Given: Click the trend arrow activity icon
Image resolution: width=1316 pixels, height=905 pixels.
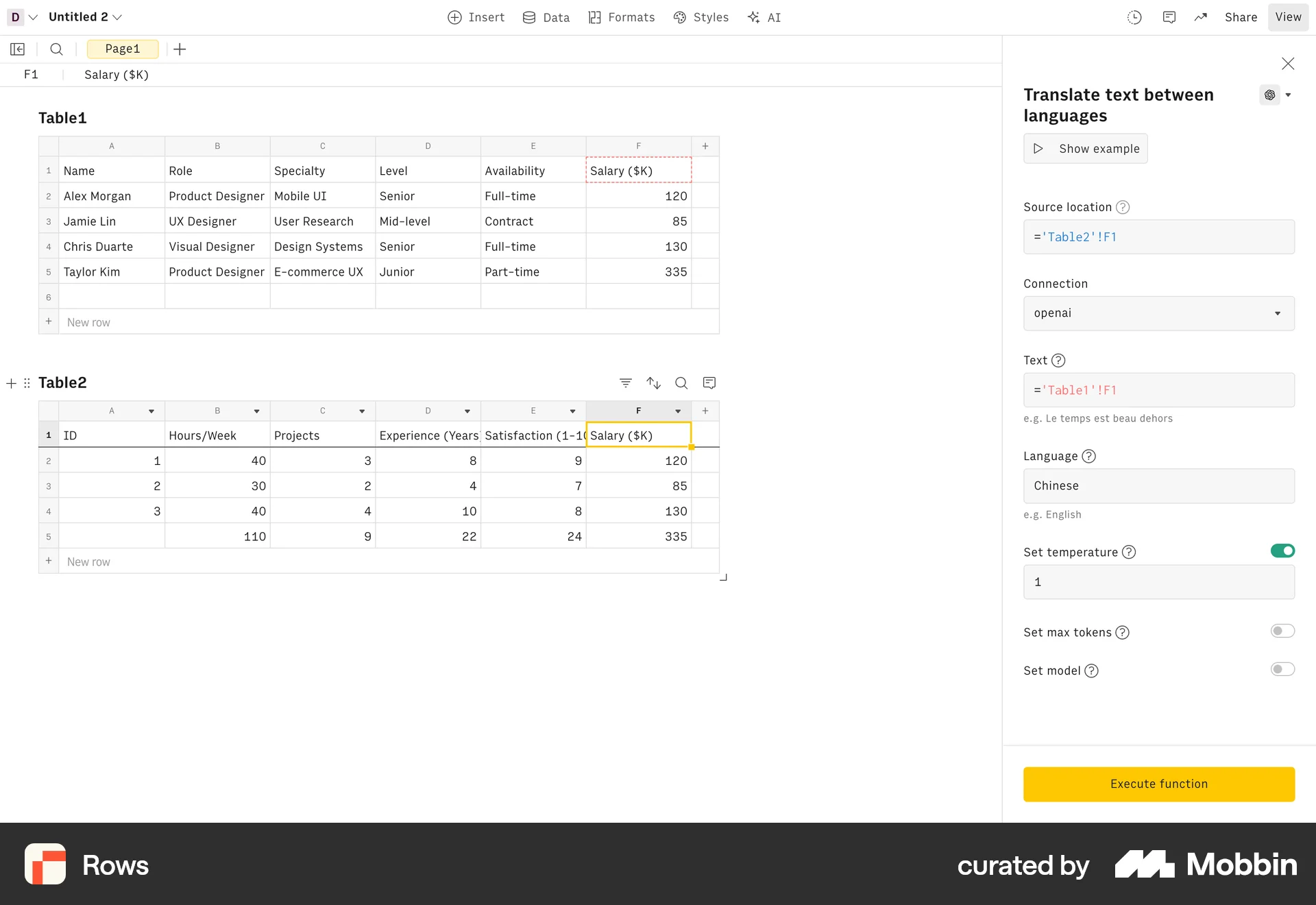Looking at the screenshot, I should click(1201, 17).
